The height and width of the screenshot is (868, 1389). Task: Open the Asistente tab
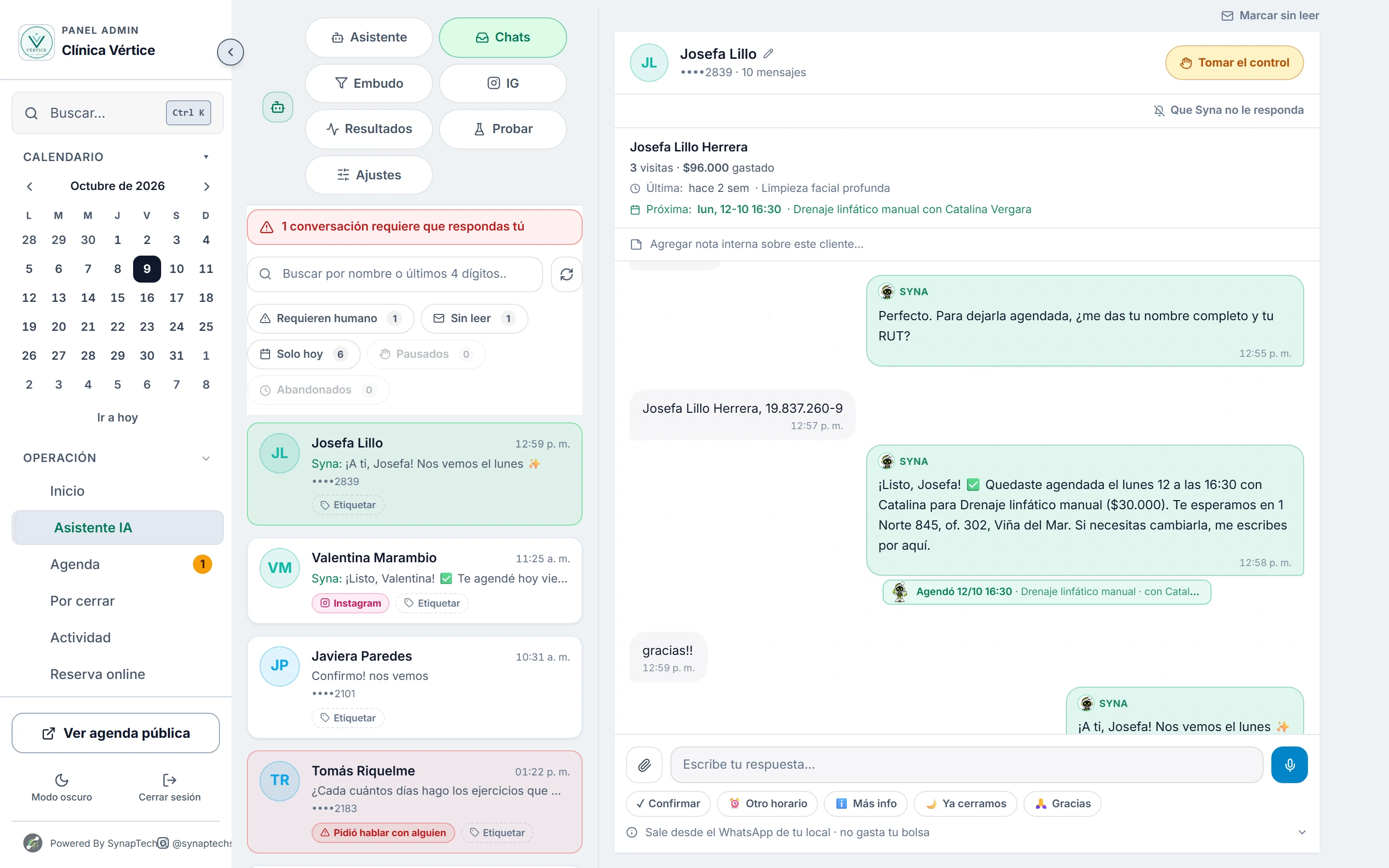[x=369, y=37]
